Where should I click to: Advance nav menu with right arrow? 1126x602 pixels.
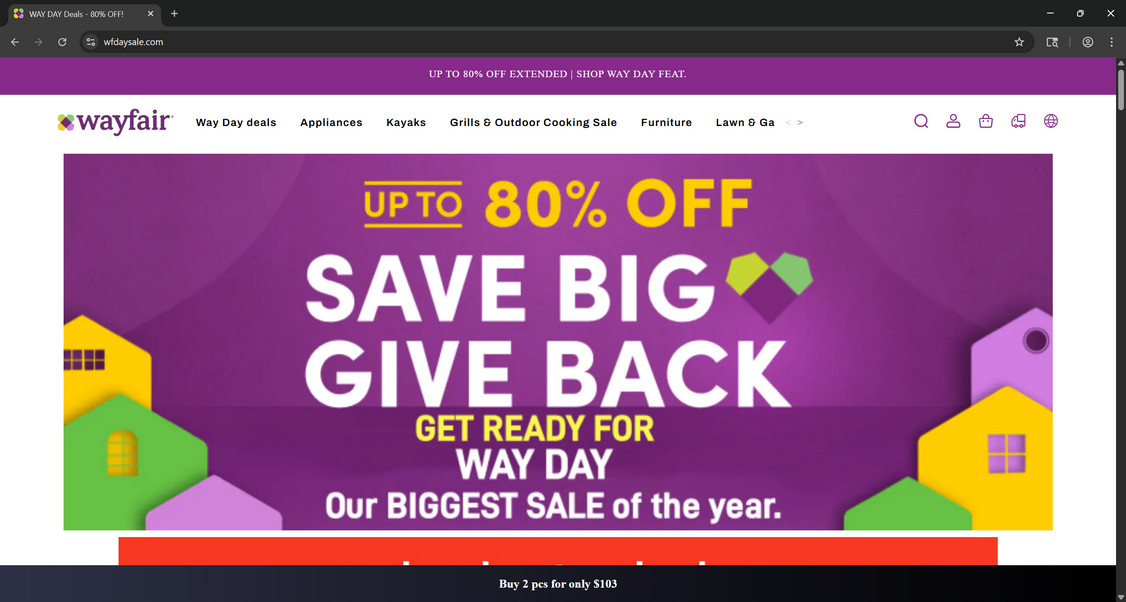pos(800,123)
